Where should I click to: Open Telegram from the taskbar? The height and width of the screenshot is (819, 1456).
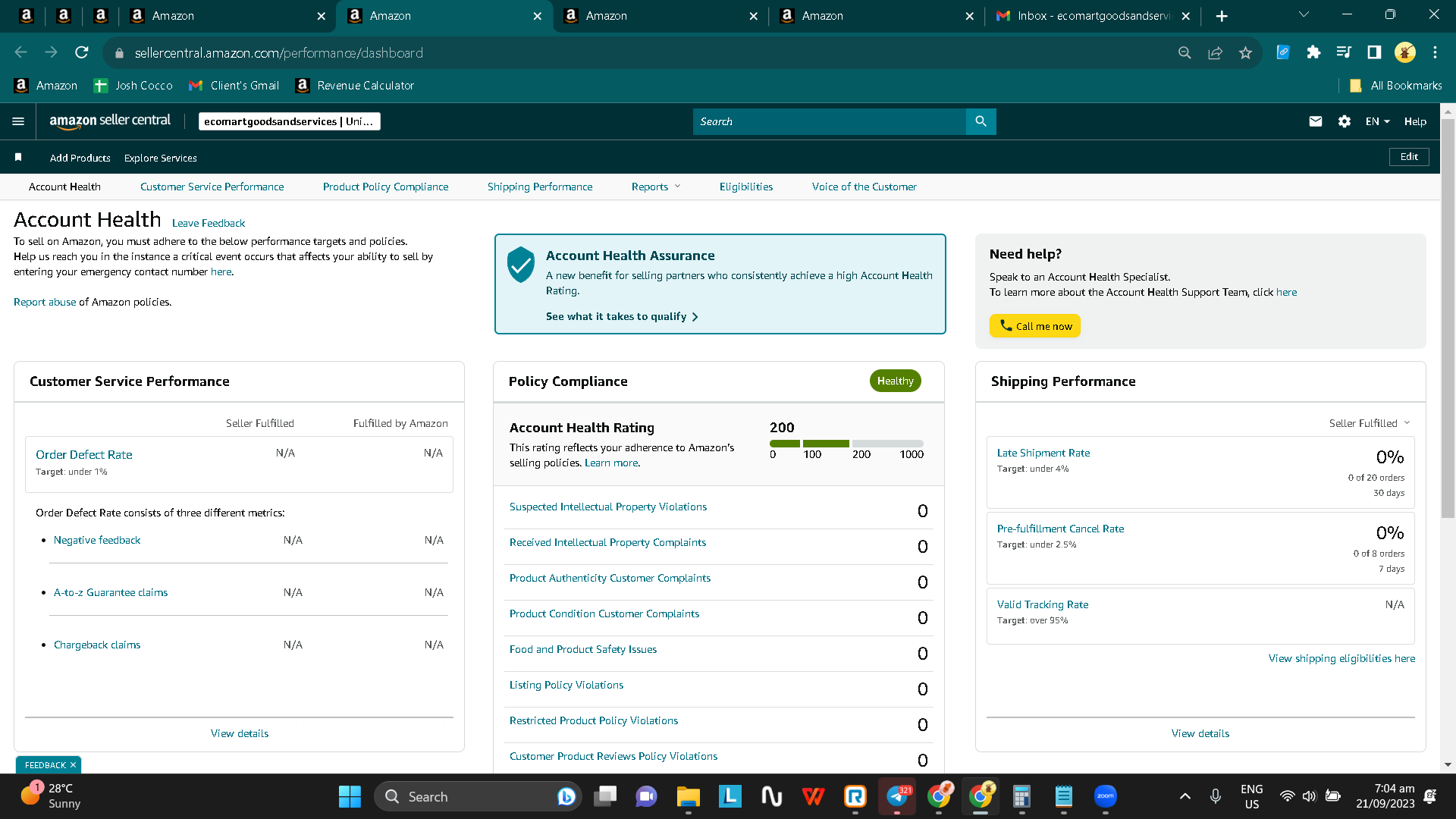[897, 796]
